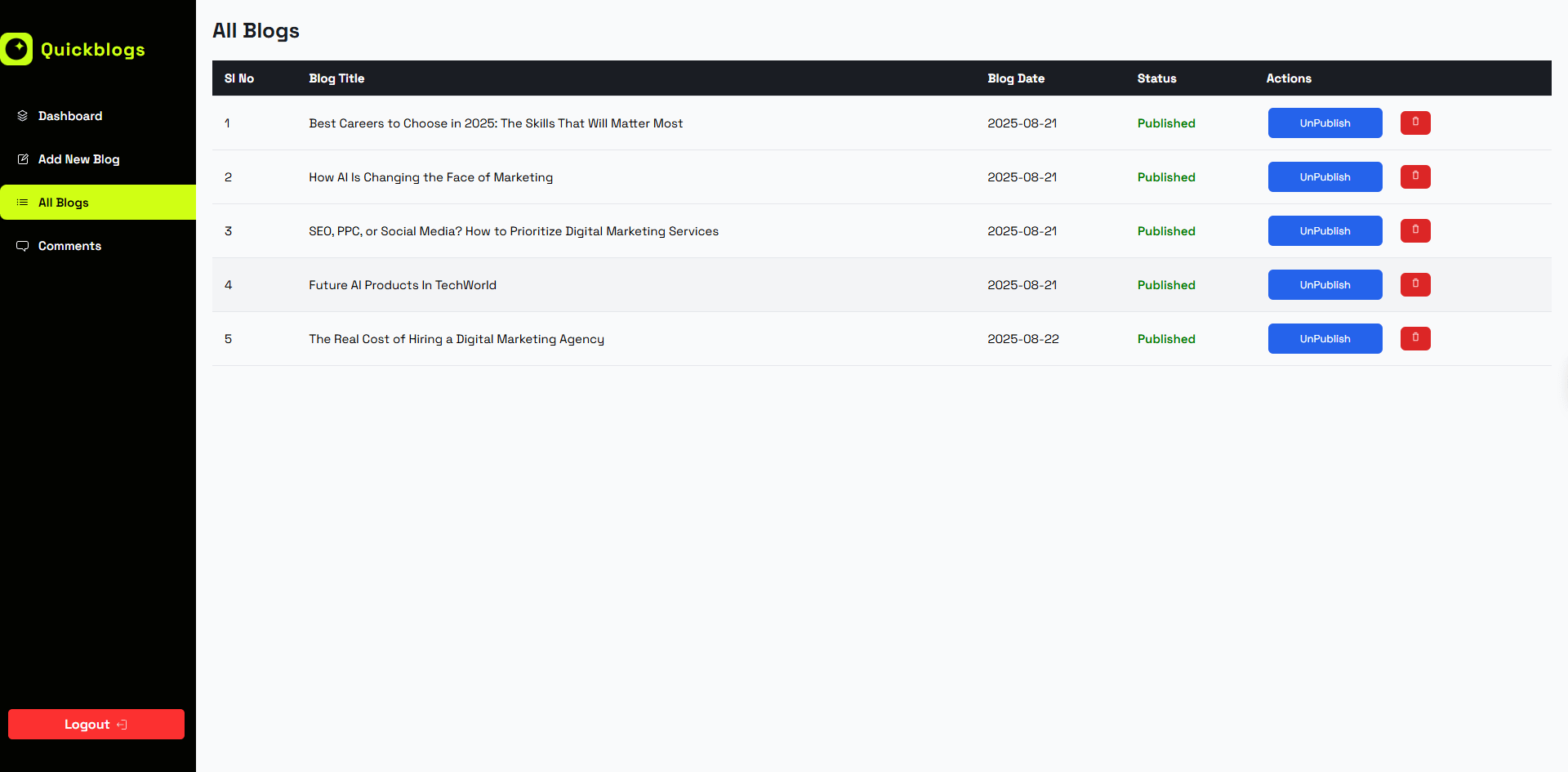Viewport: 1568px width, 772px height.
Task: Click the Comments speech bubble icon
Action: (x=23, y=246)
